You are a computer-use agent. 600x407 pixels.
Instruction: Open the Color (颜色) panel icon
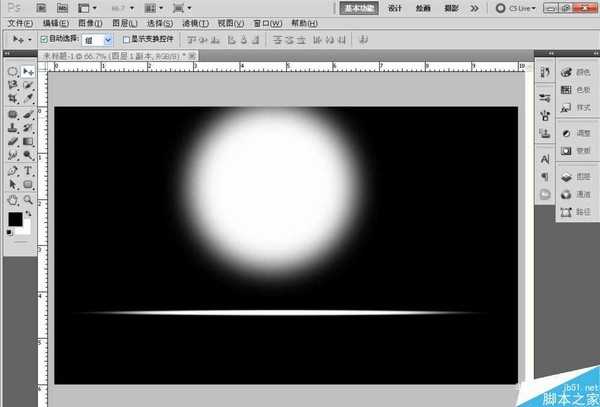click(x=575, y=72)
